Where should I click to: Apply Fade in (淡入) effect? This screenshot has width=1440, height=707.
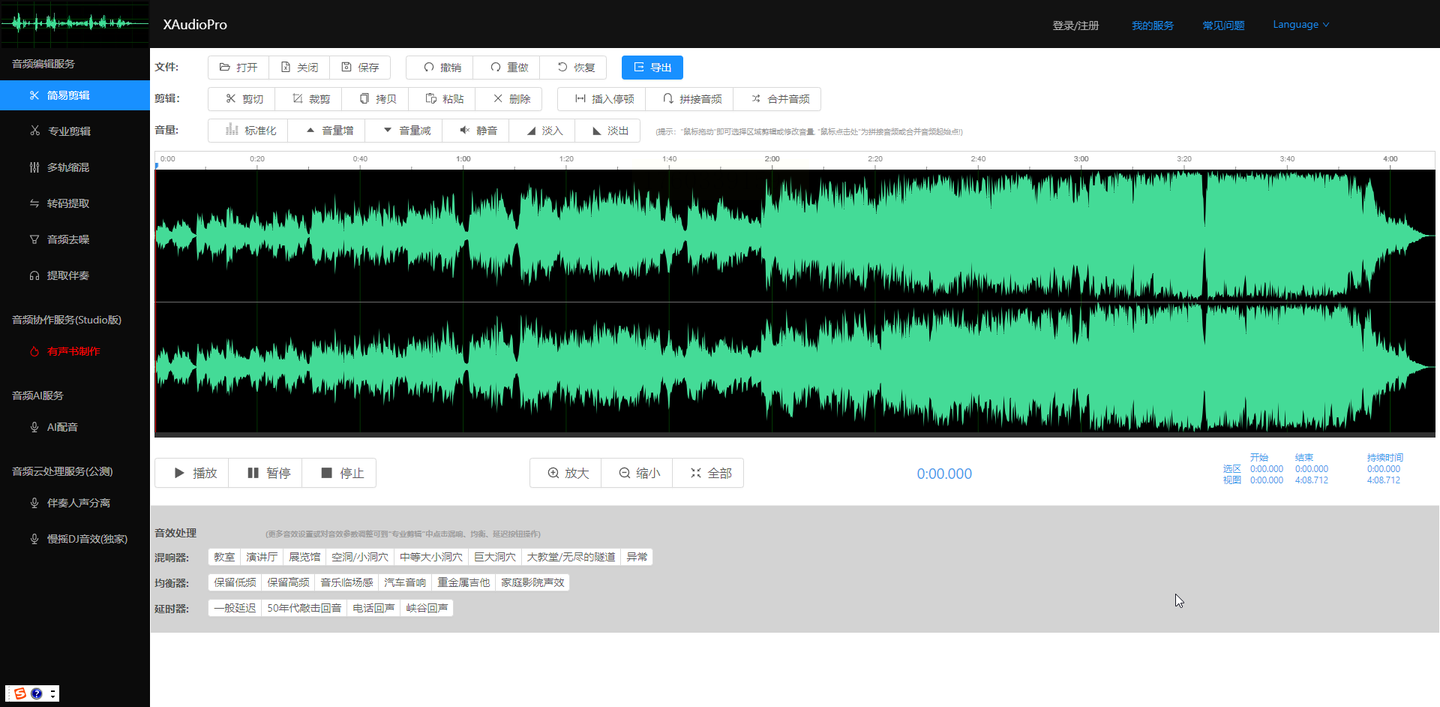pos(543,131)
